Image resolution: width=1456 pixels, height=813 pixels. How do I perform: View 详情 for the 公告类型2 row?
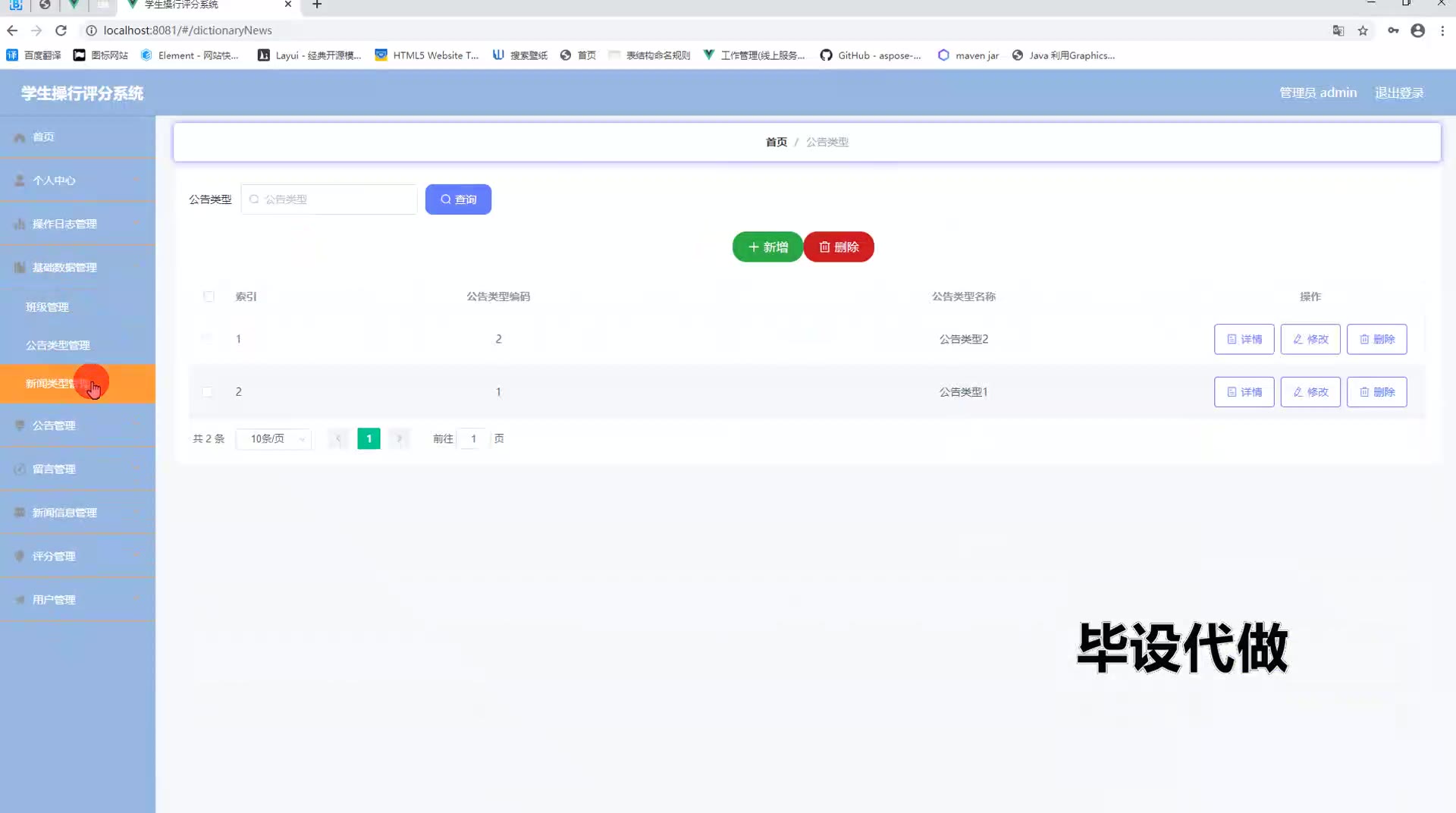point(1244,339)
